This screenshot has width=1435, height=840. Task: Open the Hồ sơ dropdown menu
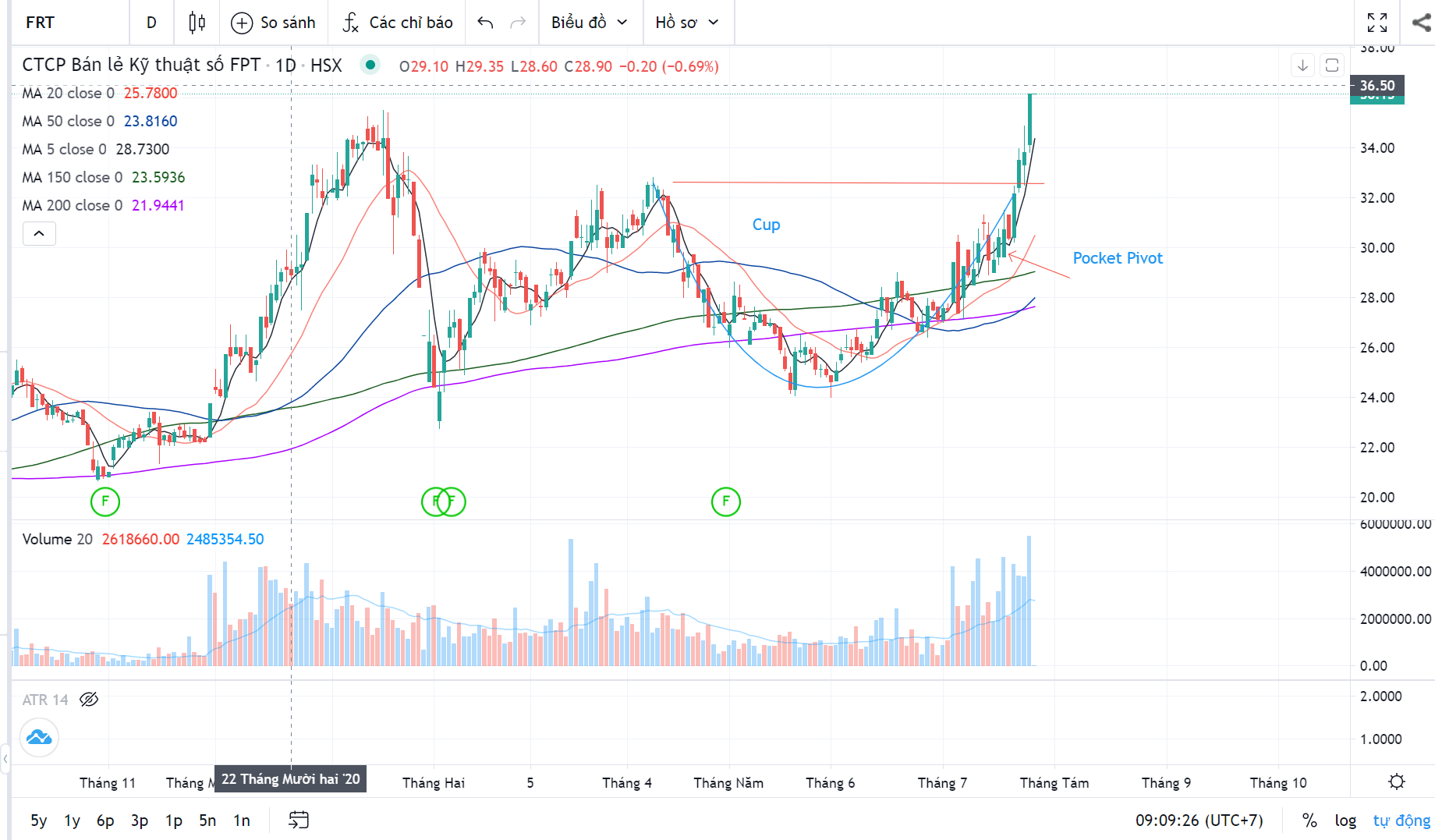point(686,23)
